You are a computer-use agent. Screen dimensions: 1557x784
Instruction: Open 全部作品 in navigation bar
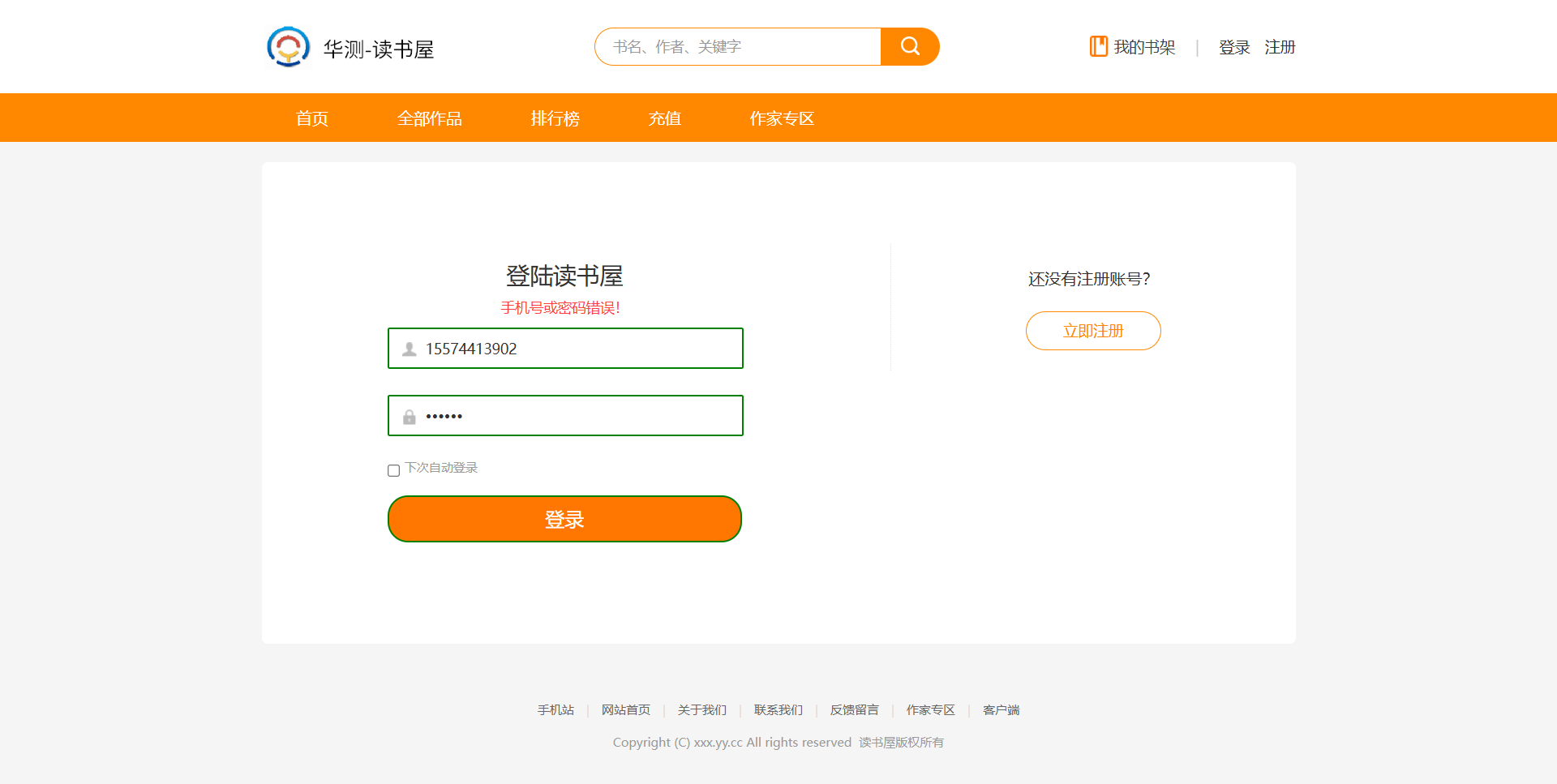point(430,118)
